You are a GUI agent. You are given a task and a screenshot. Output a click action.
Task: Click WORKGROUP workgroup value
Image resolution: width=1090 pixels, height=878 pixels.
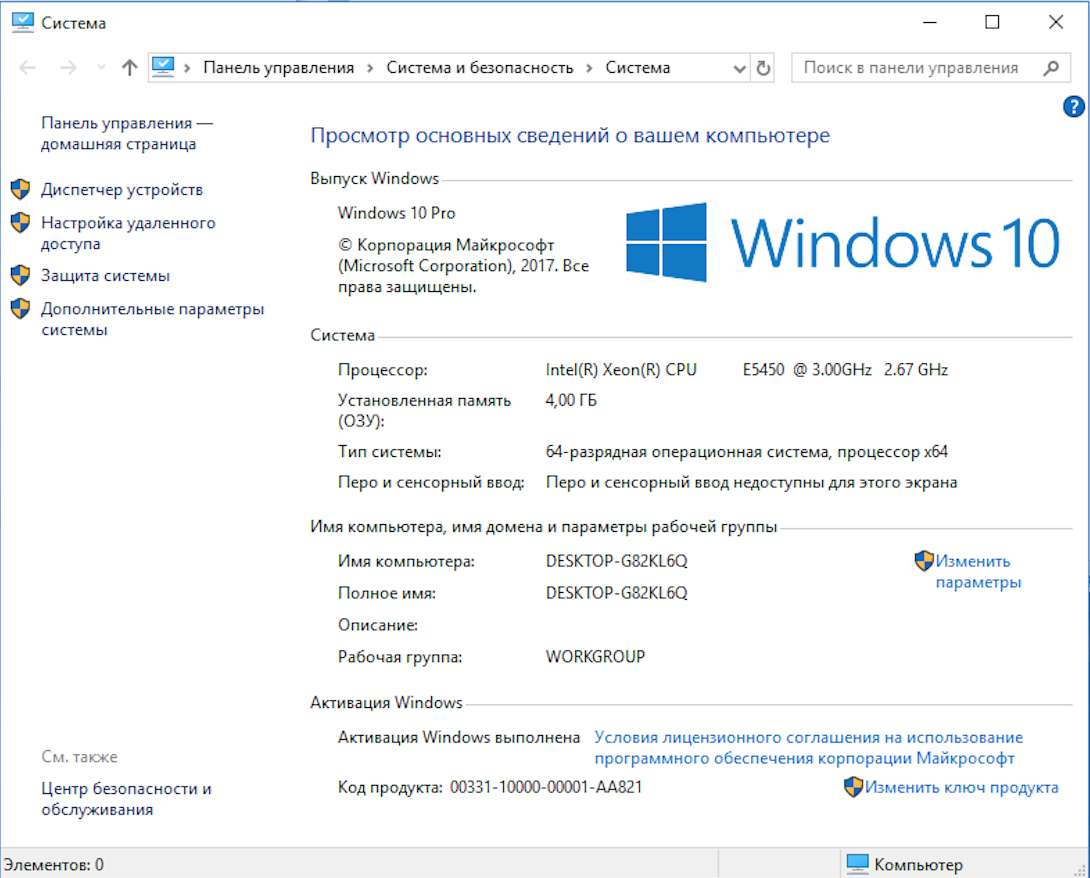click(x=595, y=656)
